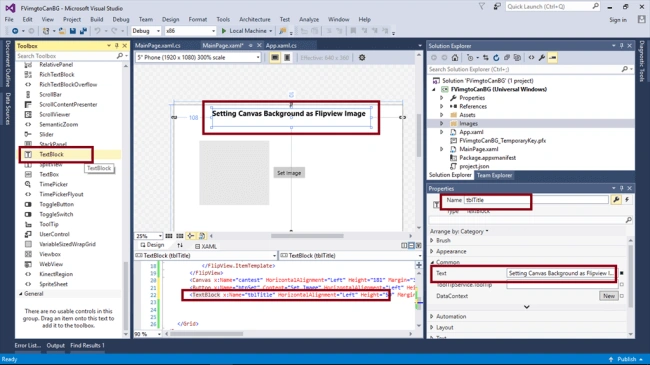Expand References node in Solution Explorer
The image size is (650, 365).
pyautogui.click(x=441, y=107)
